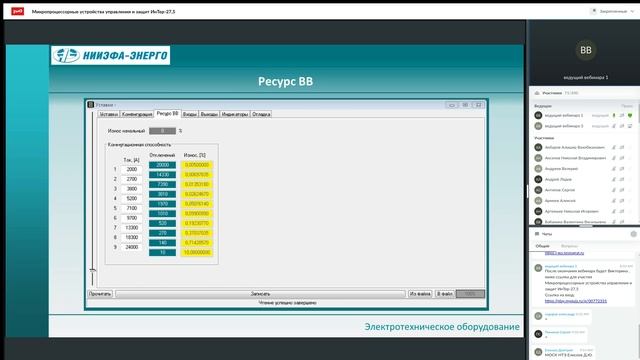Click avatar of Андреев Валерий
The height and width of the screenshot is (360, 640).
[x=538, y=169]
